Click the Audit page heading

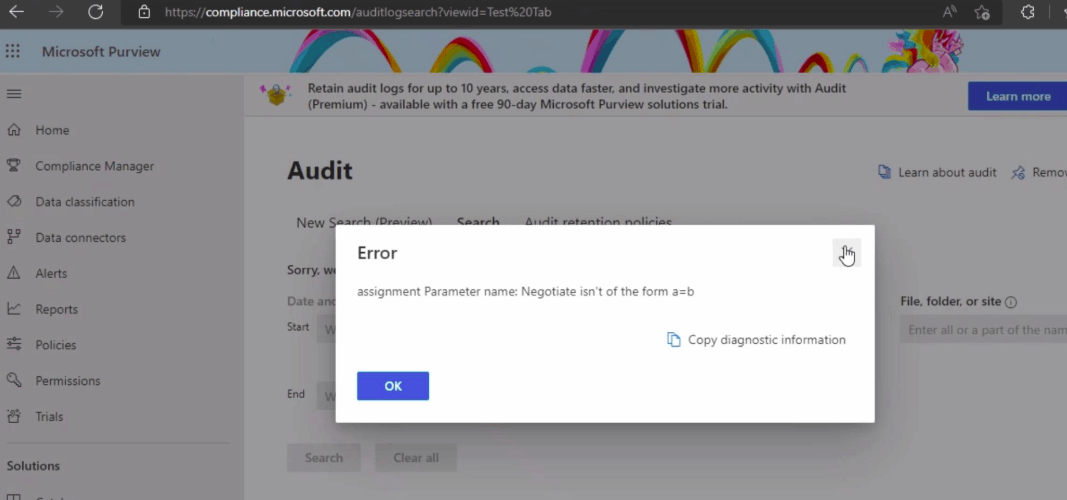click(320, 170)
